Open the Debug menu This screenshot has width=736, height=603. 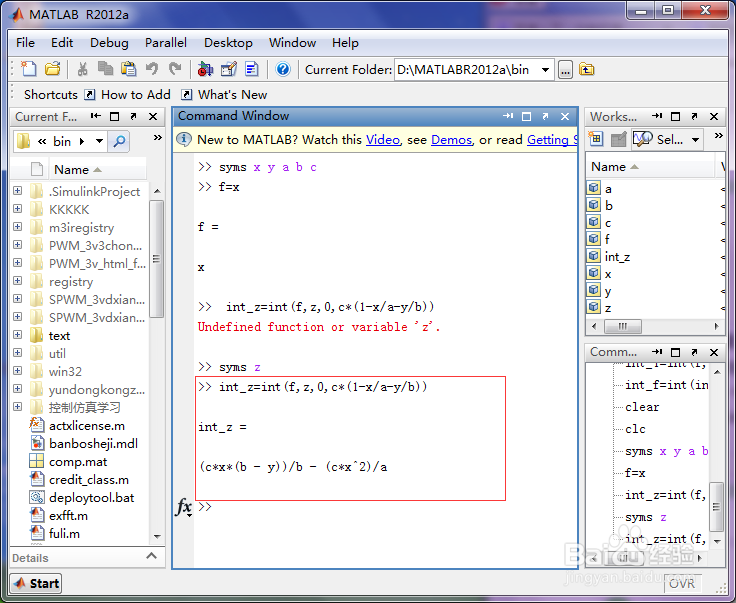coord(109,43)
